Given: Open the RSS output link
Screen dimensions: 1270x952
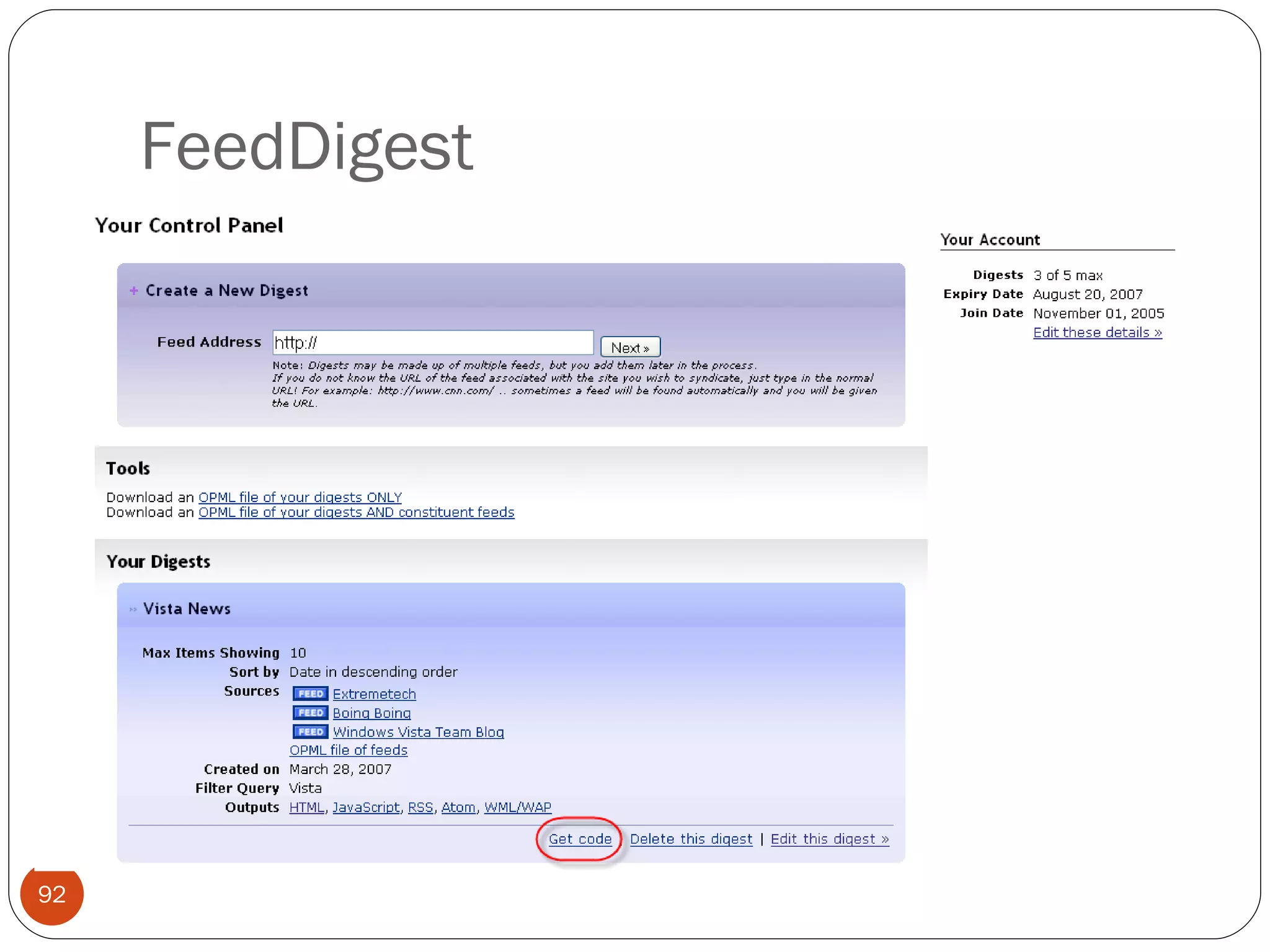Looking at the screenshot, I should pyautogui.click(x=420, y=808).
